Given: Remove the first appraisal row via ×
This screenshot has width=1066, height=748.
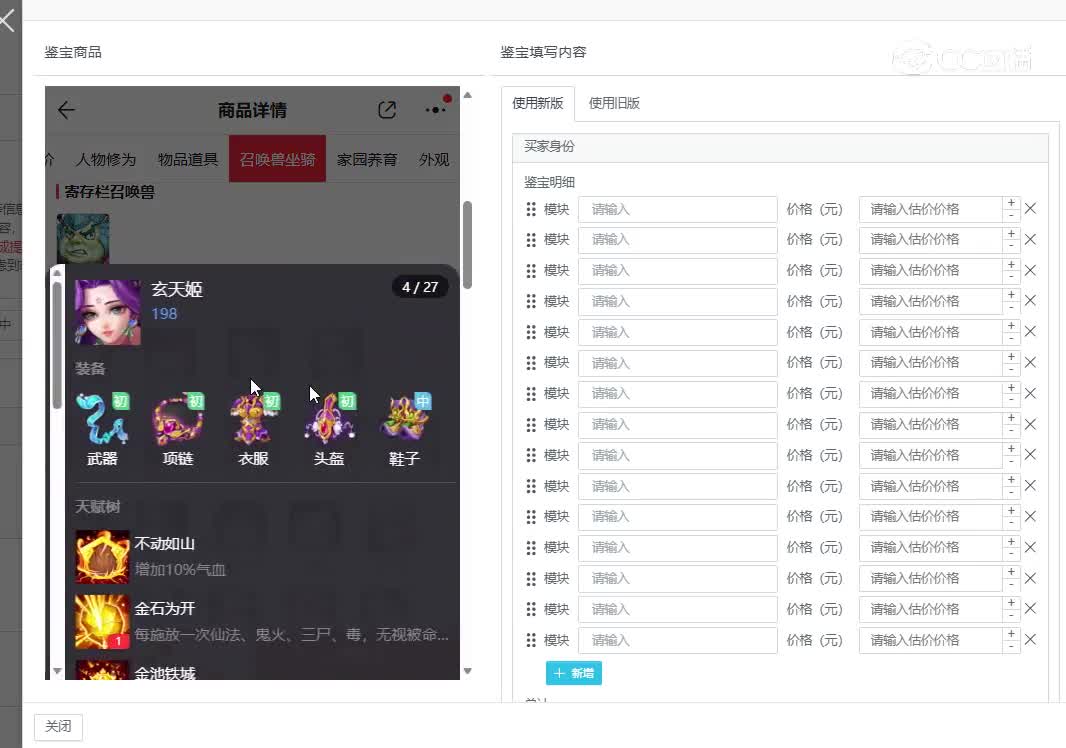Looking at the screenshot, I should tap(1030, 209).
